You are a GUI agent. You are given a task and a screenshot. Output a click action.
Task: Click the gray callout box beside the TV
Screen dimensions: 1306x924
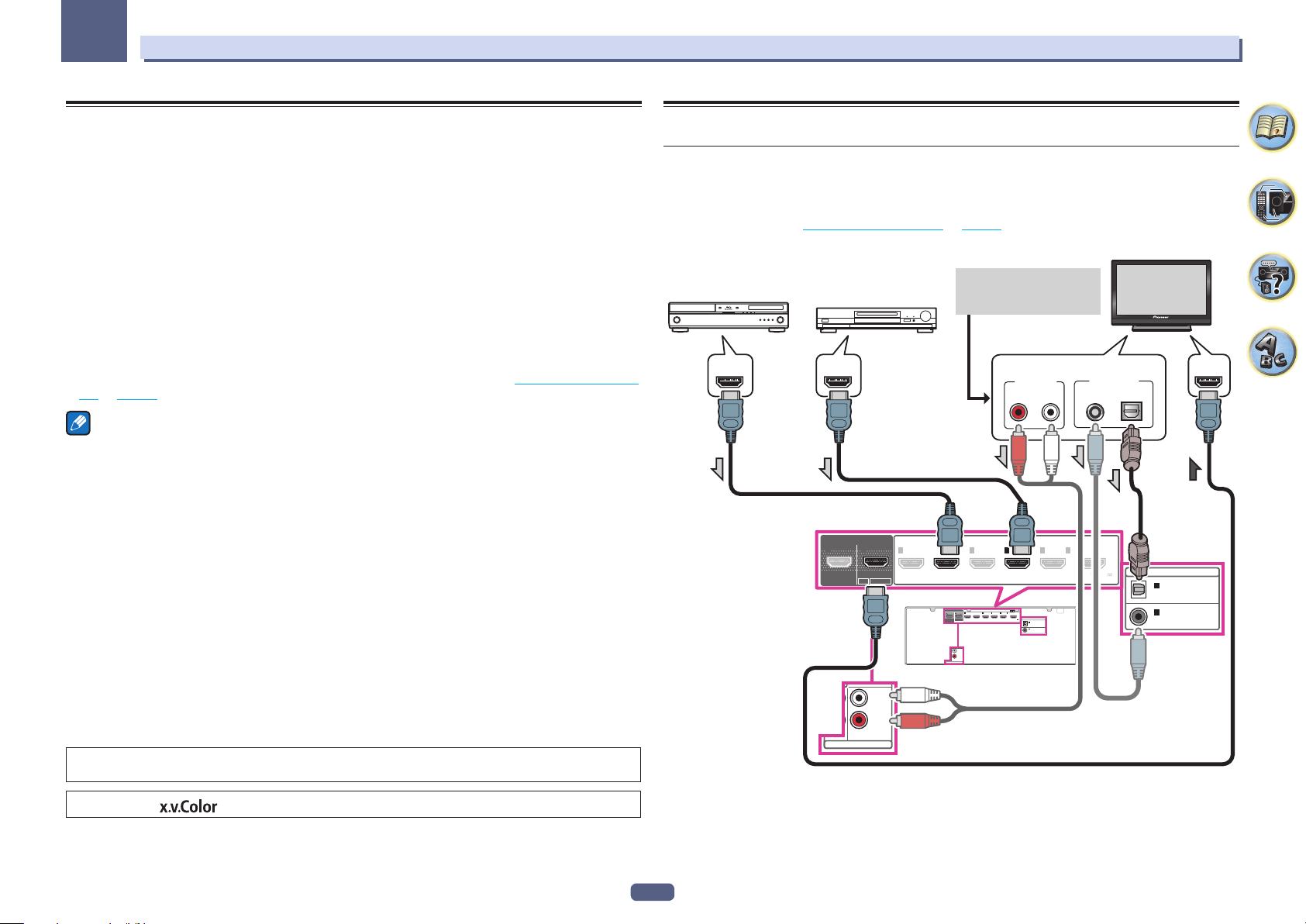[1028, 291]
